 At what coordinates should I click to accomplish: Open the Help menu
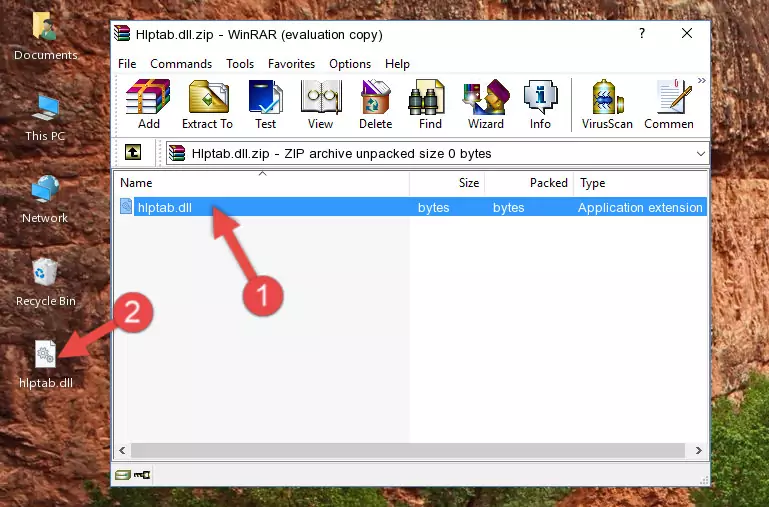[x=397, y=64]
